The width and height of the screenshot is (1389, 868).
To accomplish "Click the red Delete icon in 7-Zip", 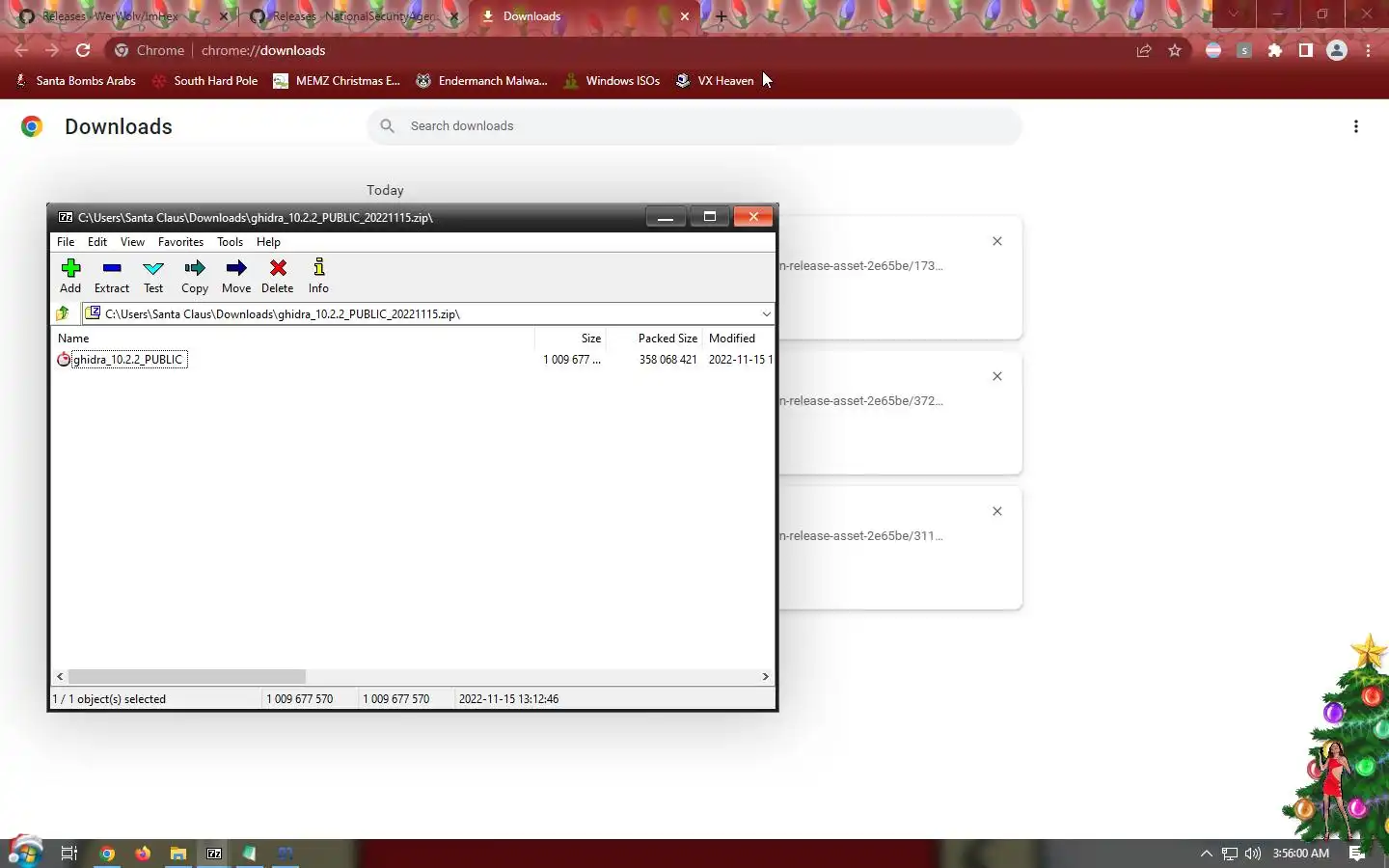I will 278,276.
